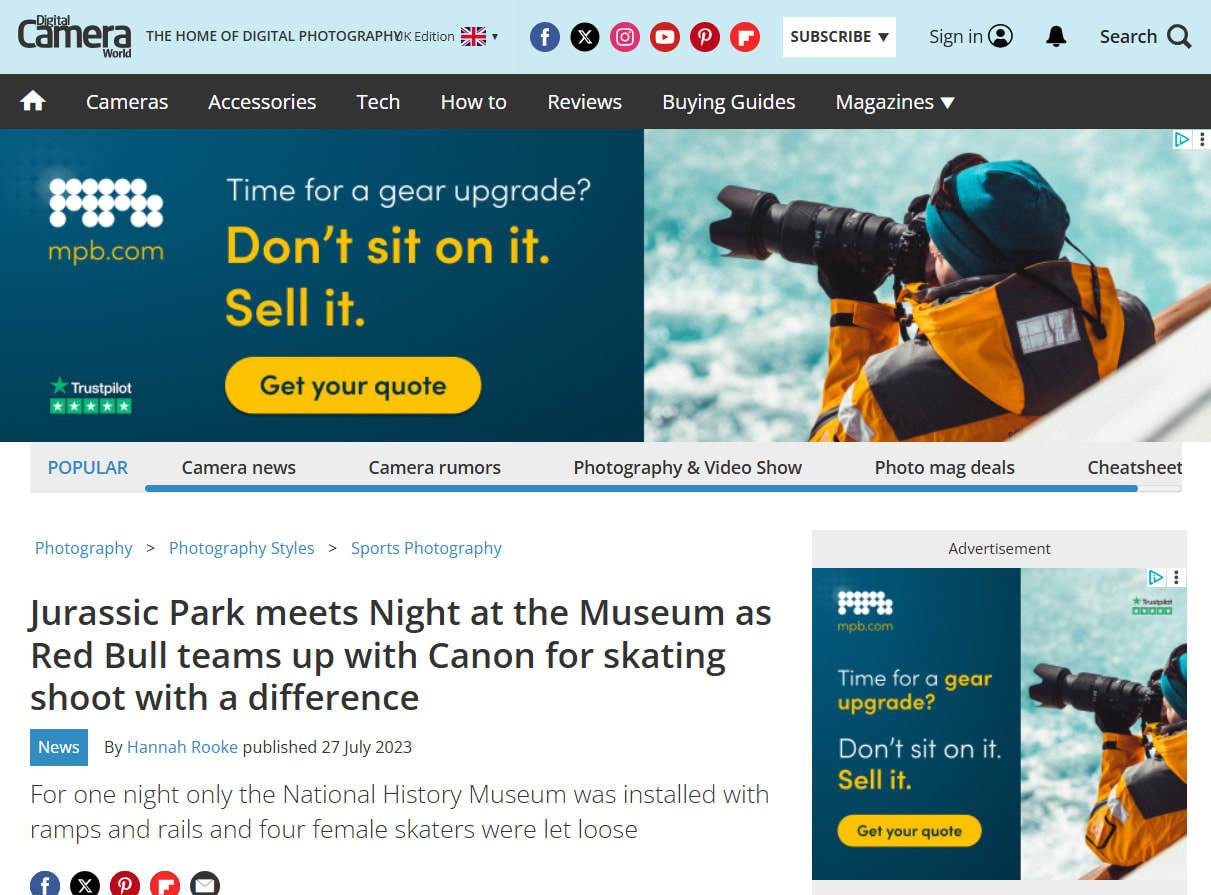1211x895 pixels.
Task: Open the Buying Guides menu item
Action: 728,102
